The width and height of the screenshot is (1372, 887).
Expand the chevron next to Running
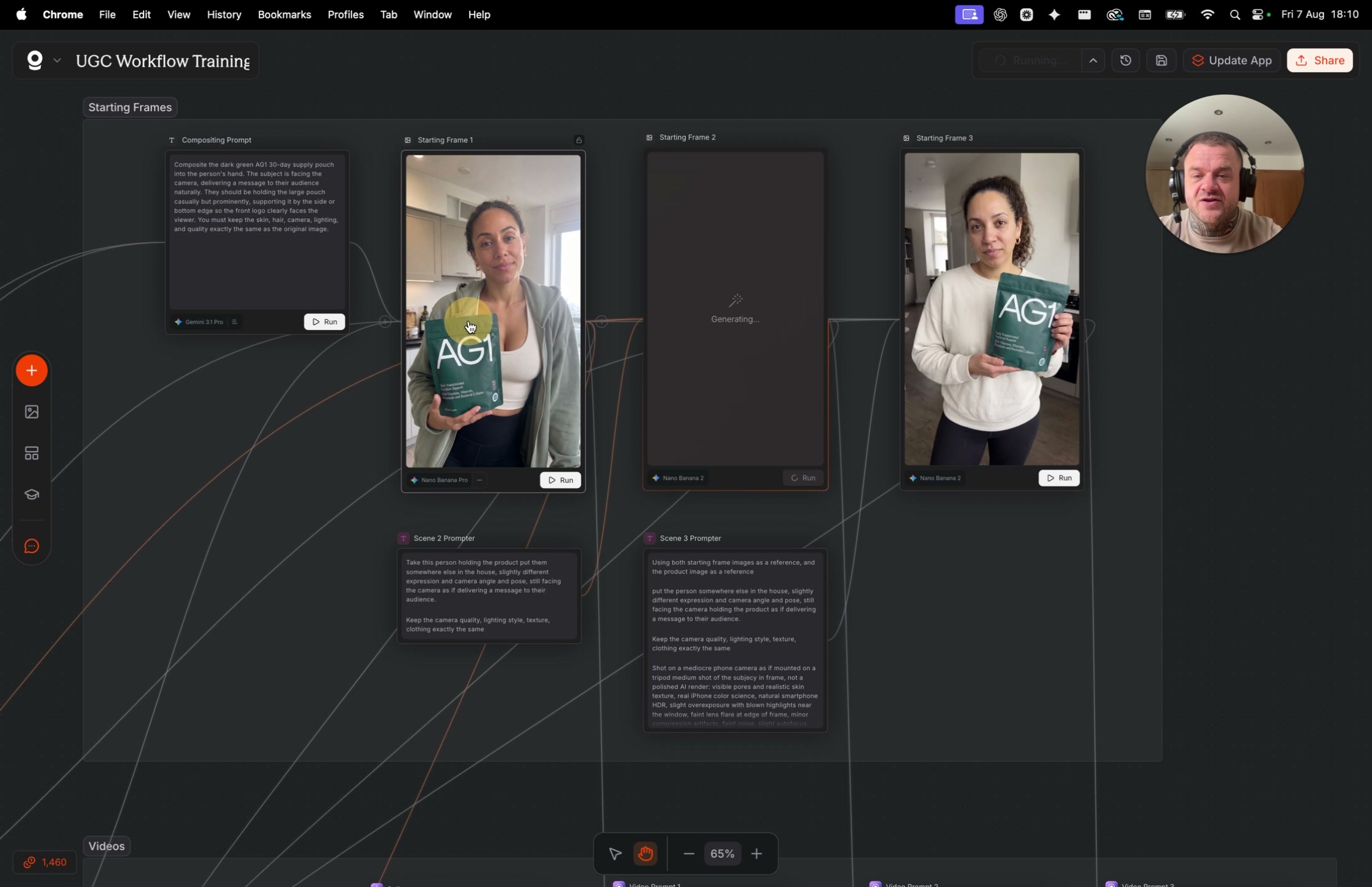tap(1093, 60)
